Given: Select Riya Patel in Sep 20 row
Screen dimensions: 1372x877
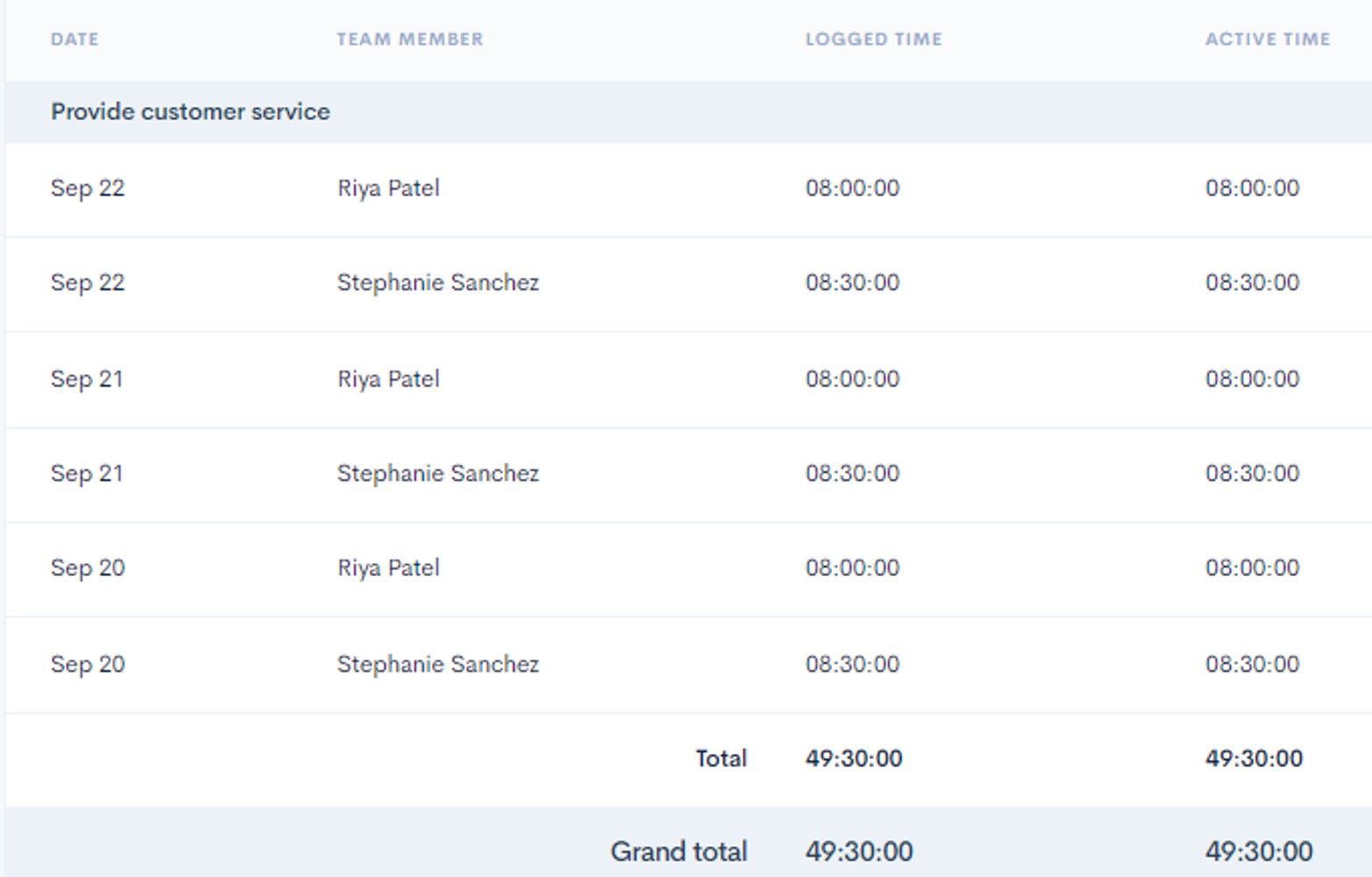Looking at the screenshot, I should click(x=388, y=568).
